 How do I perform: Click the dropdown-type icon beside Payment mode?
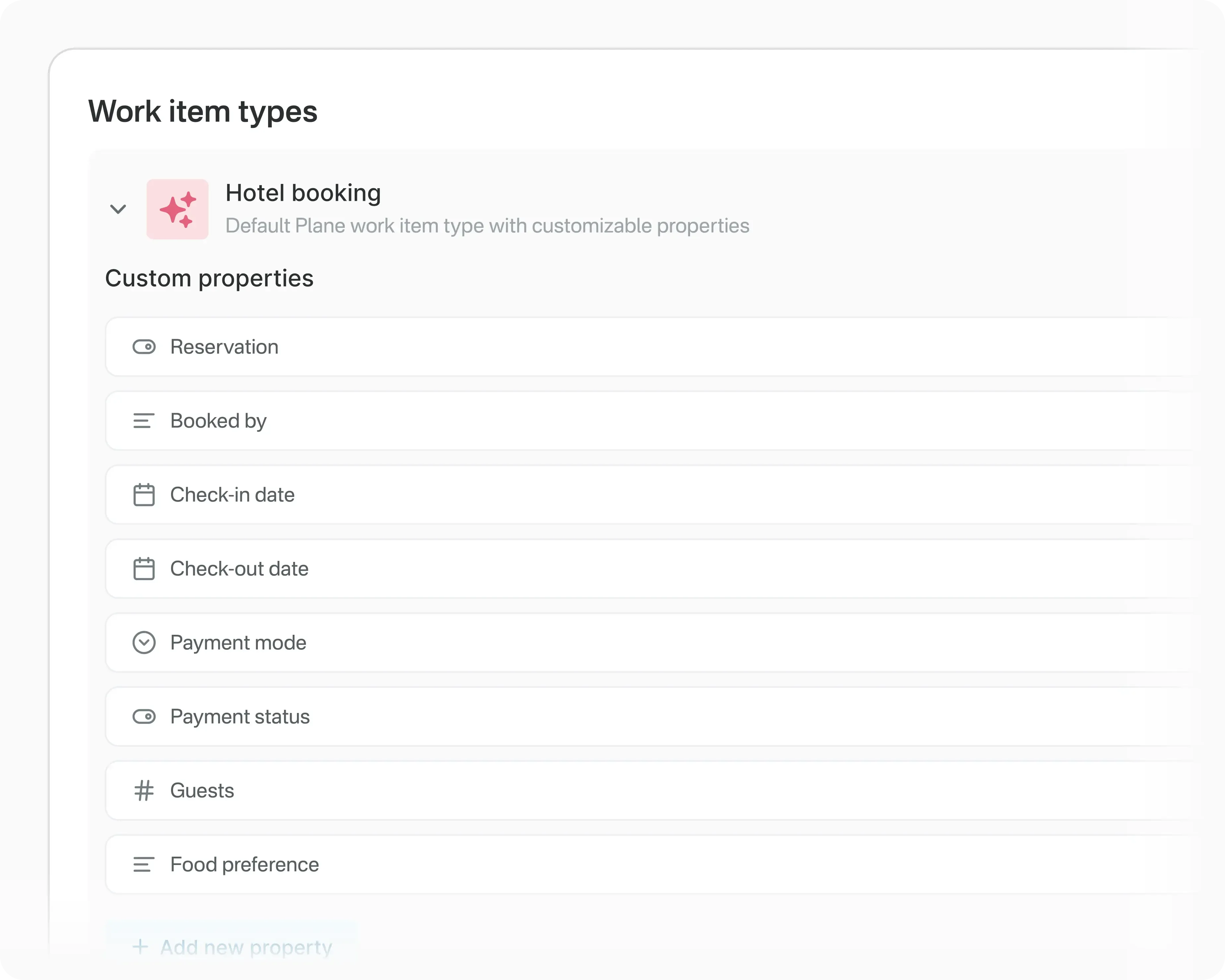144,642
